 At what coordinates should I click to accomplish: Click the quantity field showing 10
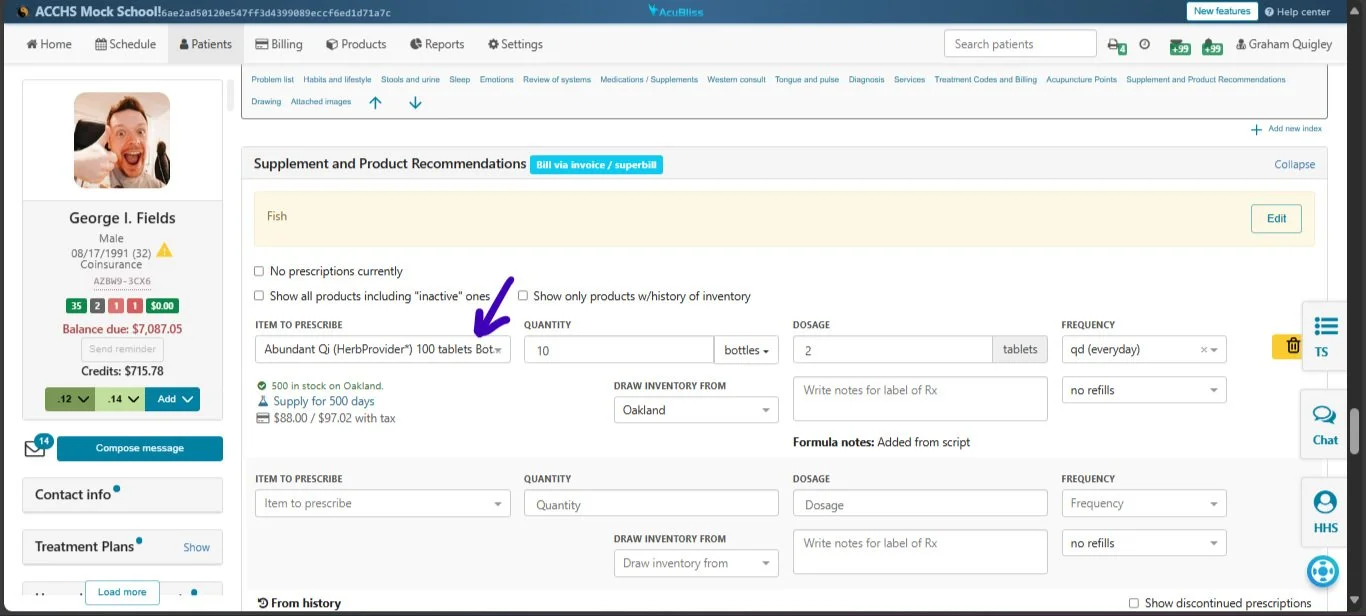click(x=618, y=350)
